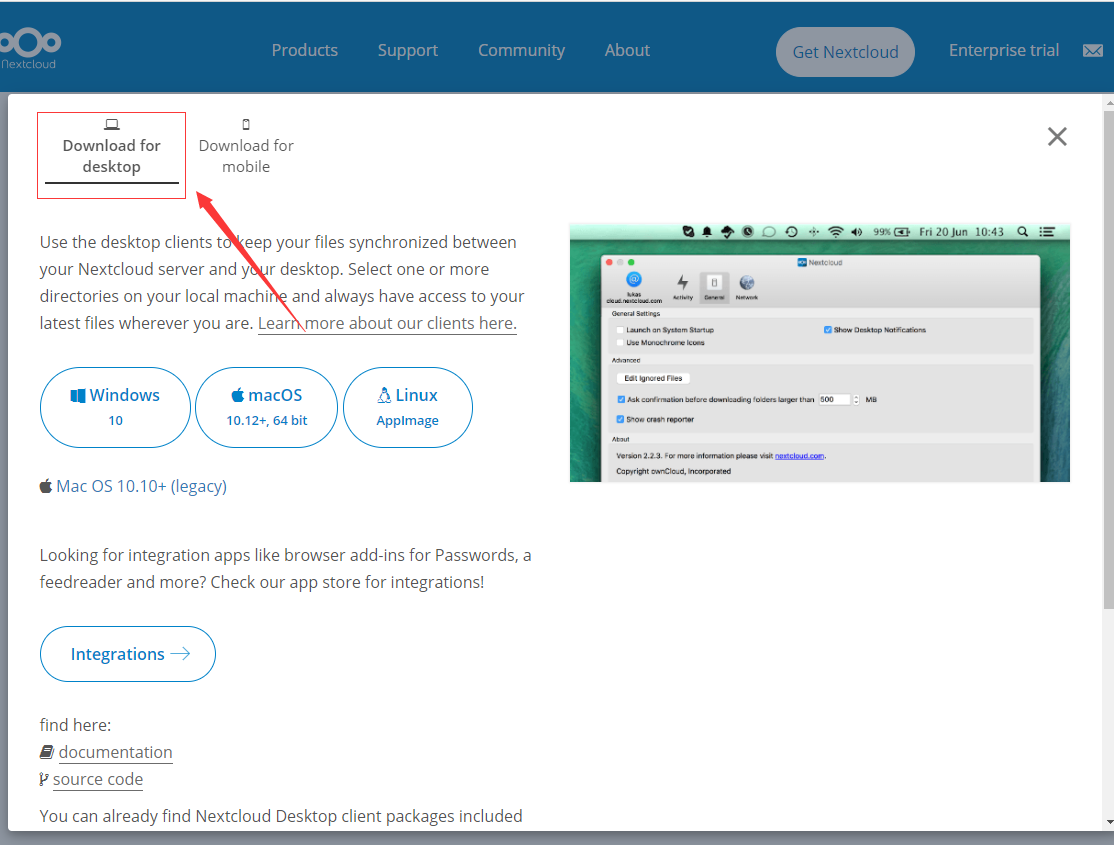Click the branch icon beside source code
Image resolution: width=1114 pixels, height=845 pixels.
coord(44,780)
